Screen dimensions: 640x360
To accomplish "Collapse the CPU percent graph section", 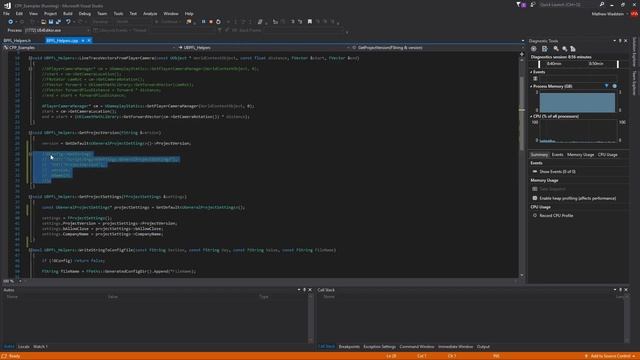I will tap(531, 116).
